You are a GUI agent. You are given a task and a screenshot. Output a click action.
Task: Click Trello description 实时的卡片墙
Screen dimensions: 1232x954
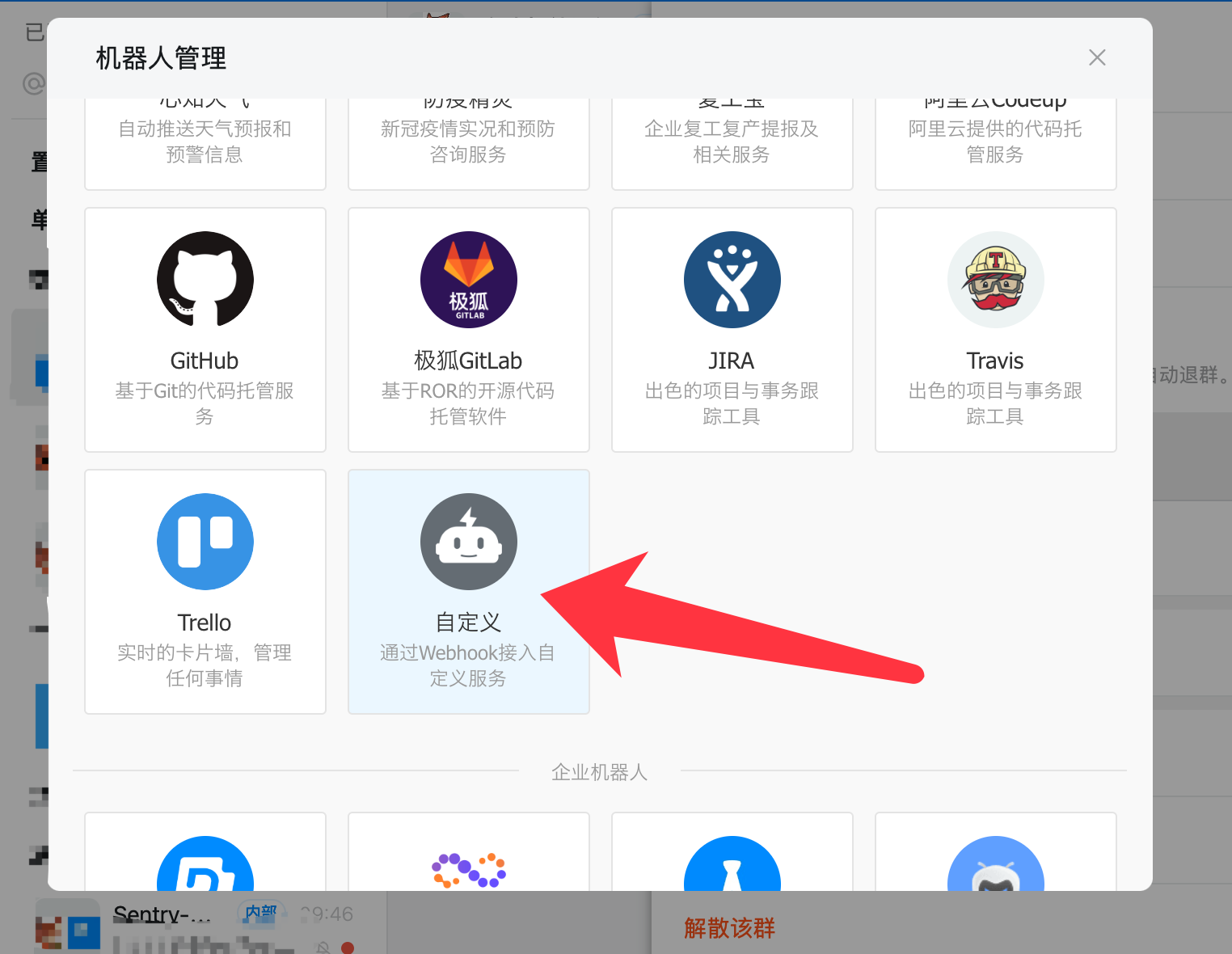click(x=205, y=665)
